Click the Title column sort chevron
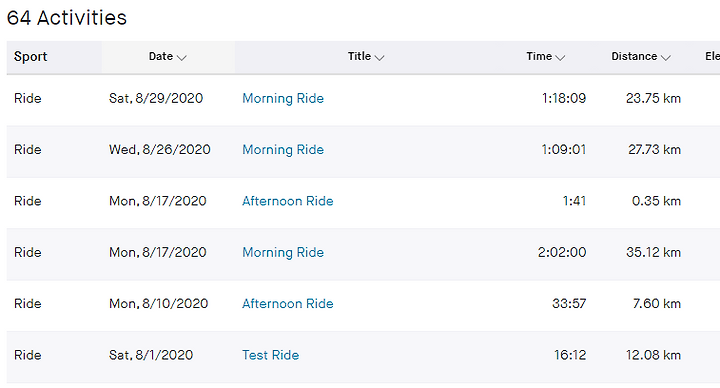 click(379, 58)
